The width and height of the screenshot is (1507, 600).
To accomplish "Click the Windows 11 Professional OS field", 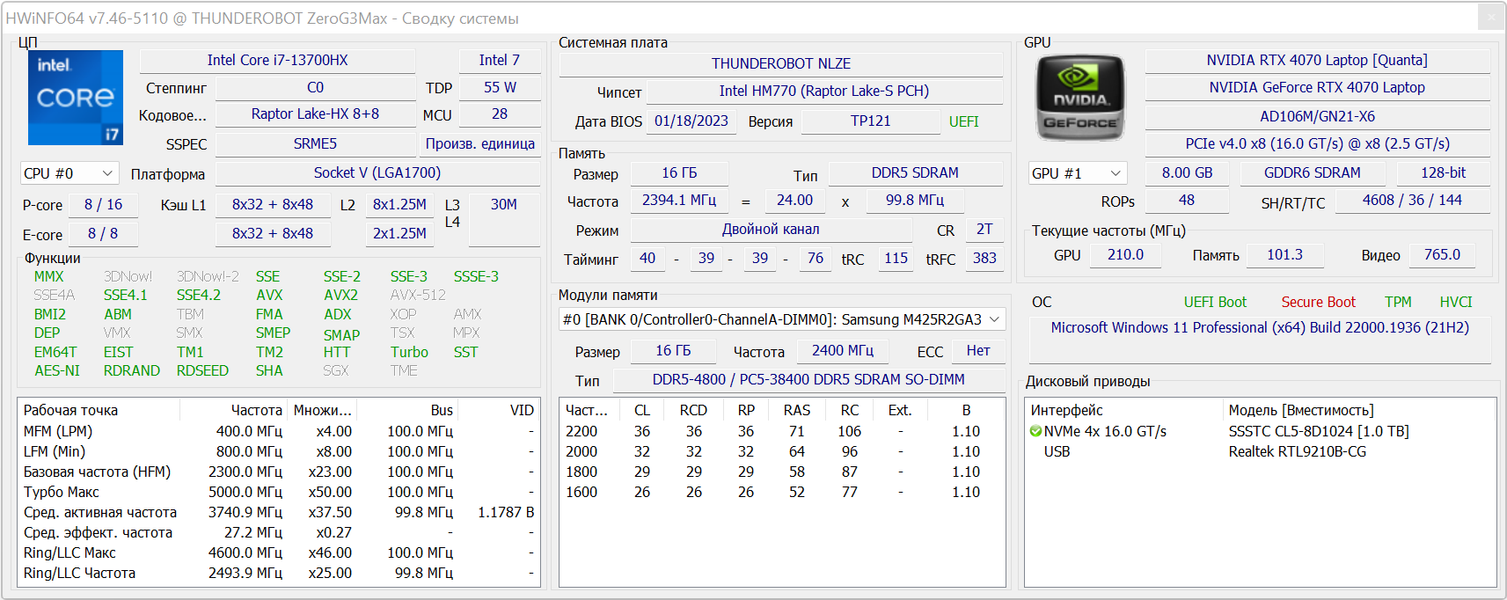I will [x=1259, y=328].
